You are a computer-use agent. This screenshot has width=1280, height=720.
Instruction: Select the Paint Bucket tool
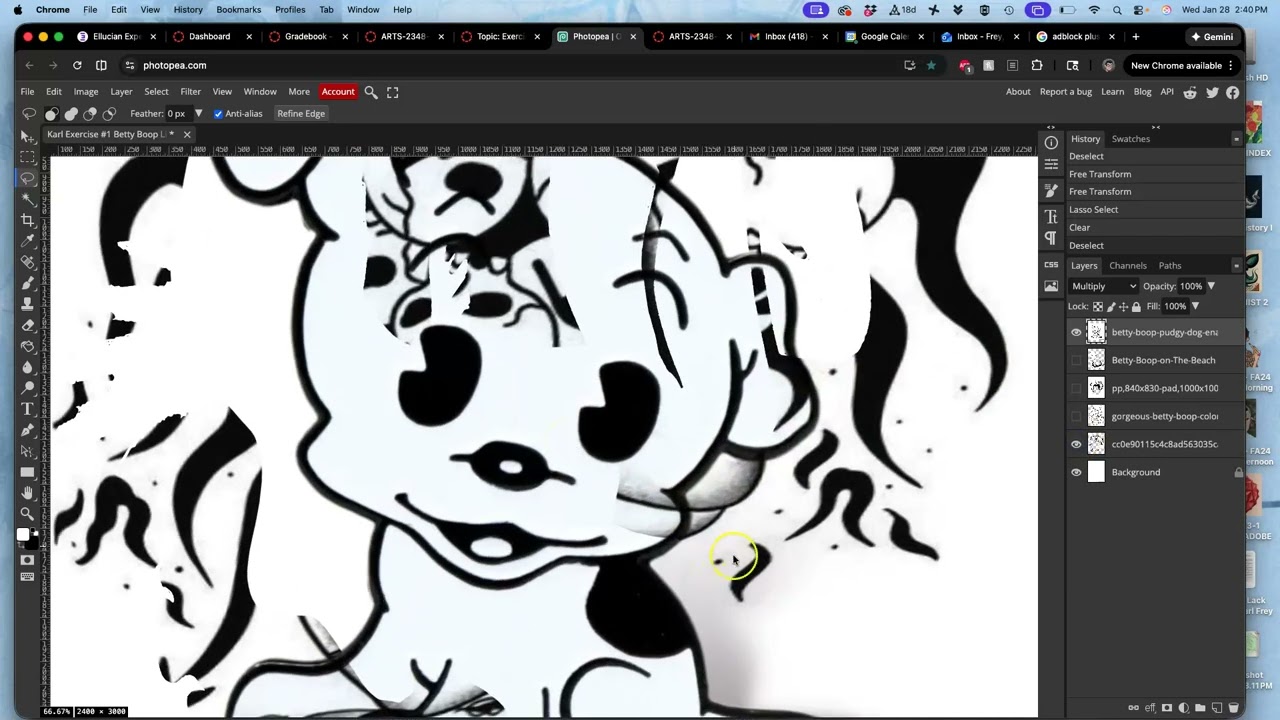28,346
